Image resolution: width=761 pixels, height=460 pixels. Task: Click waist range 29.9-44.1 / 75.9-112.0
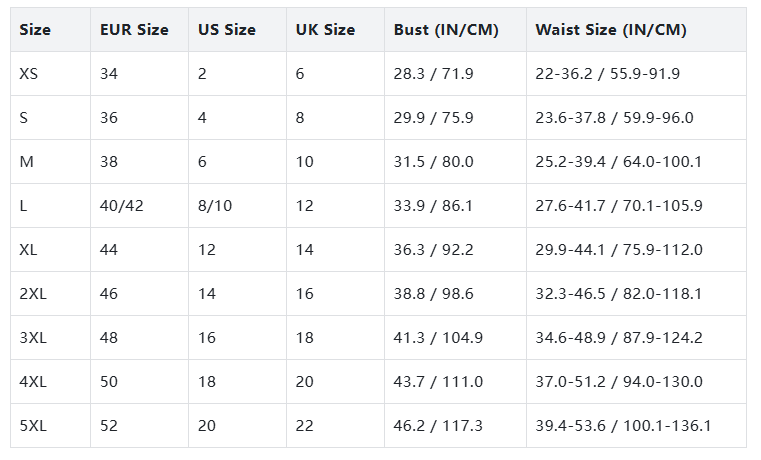click(617, 250)
